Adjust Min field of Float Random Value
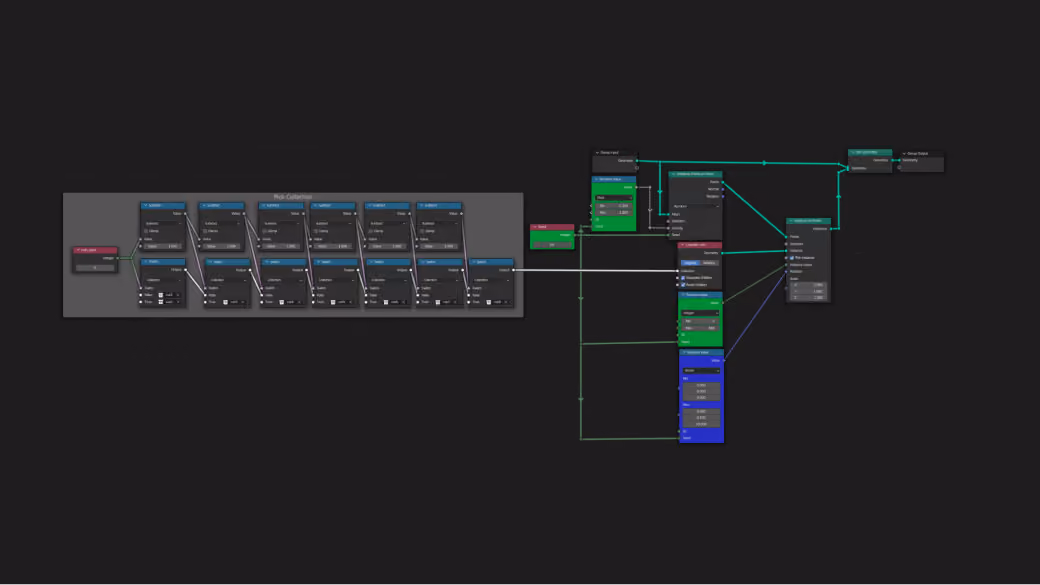 614,206
